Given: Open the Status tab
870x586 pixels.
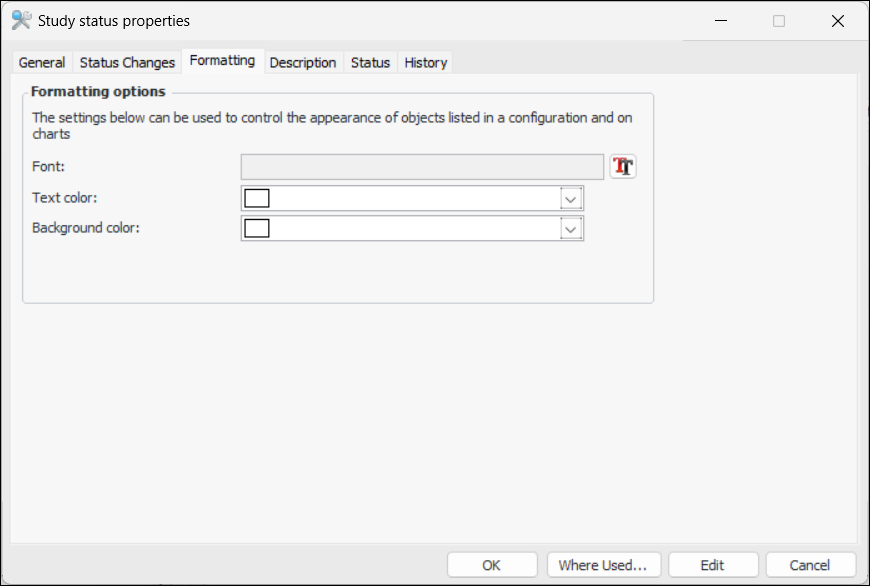Looking at the screenshot, I should click(370, 62).
